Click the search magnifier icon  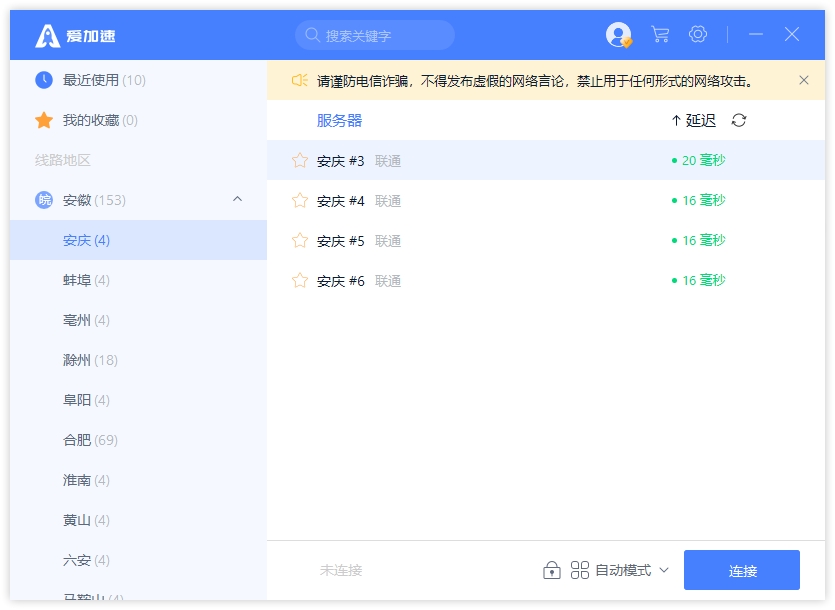(x=312, y=35)
